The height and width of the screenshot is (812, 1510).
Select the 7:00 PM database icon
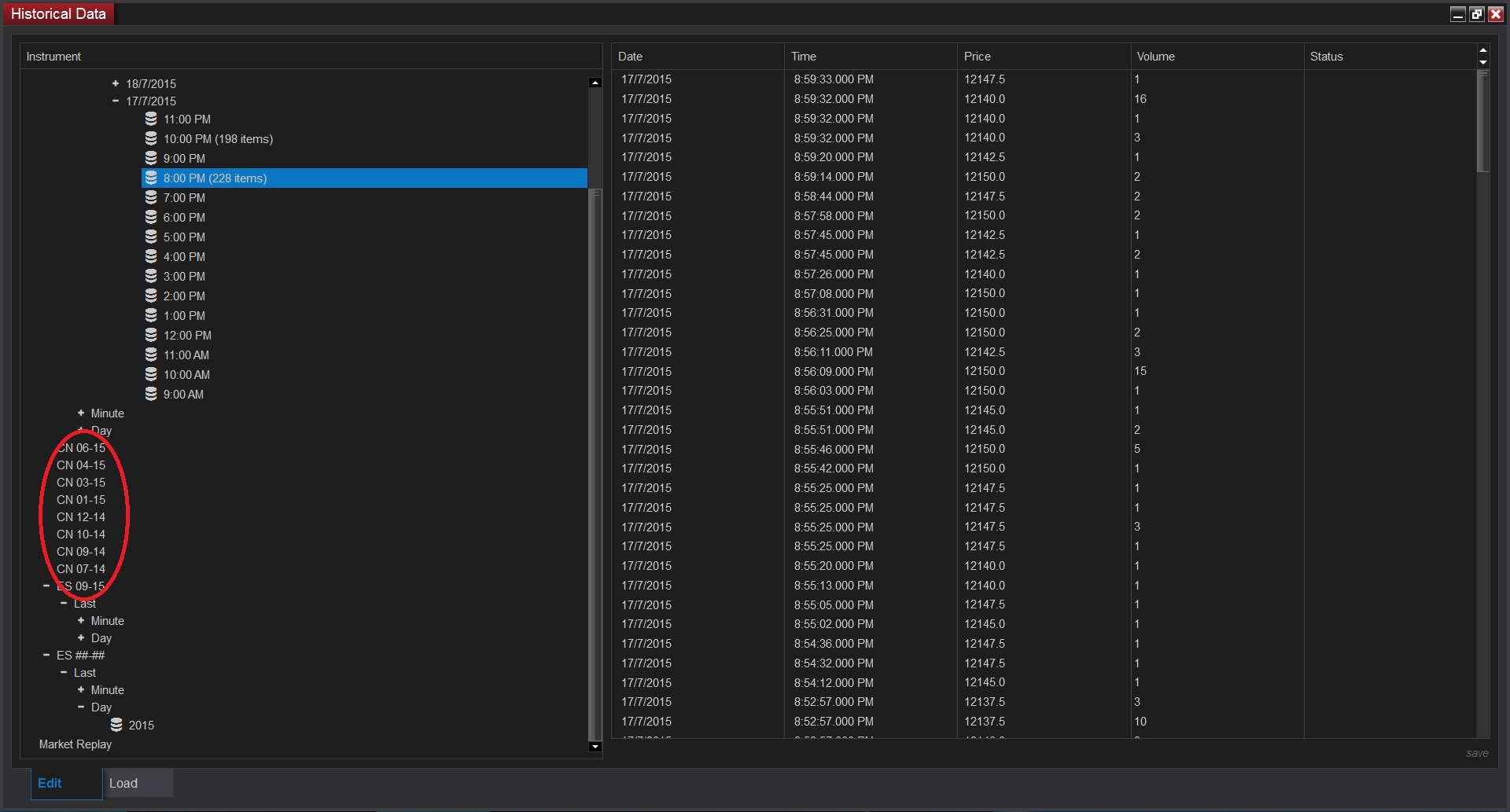click(x=151, y=197)
